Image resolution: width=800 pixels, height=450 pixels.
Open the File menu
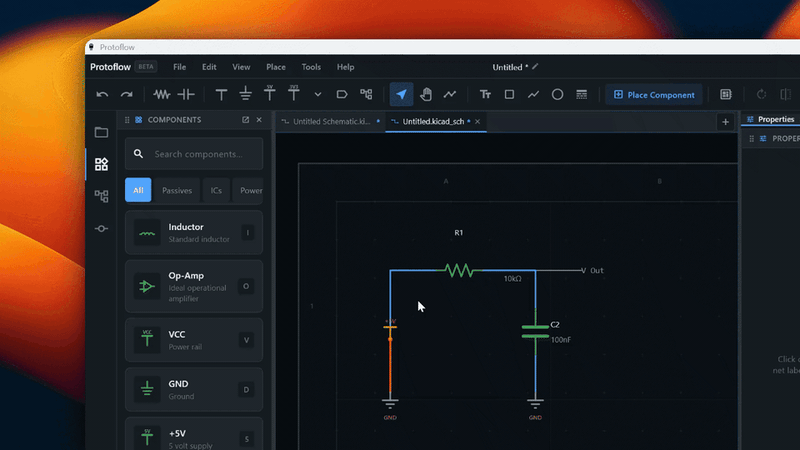(180, 67)
